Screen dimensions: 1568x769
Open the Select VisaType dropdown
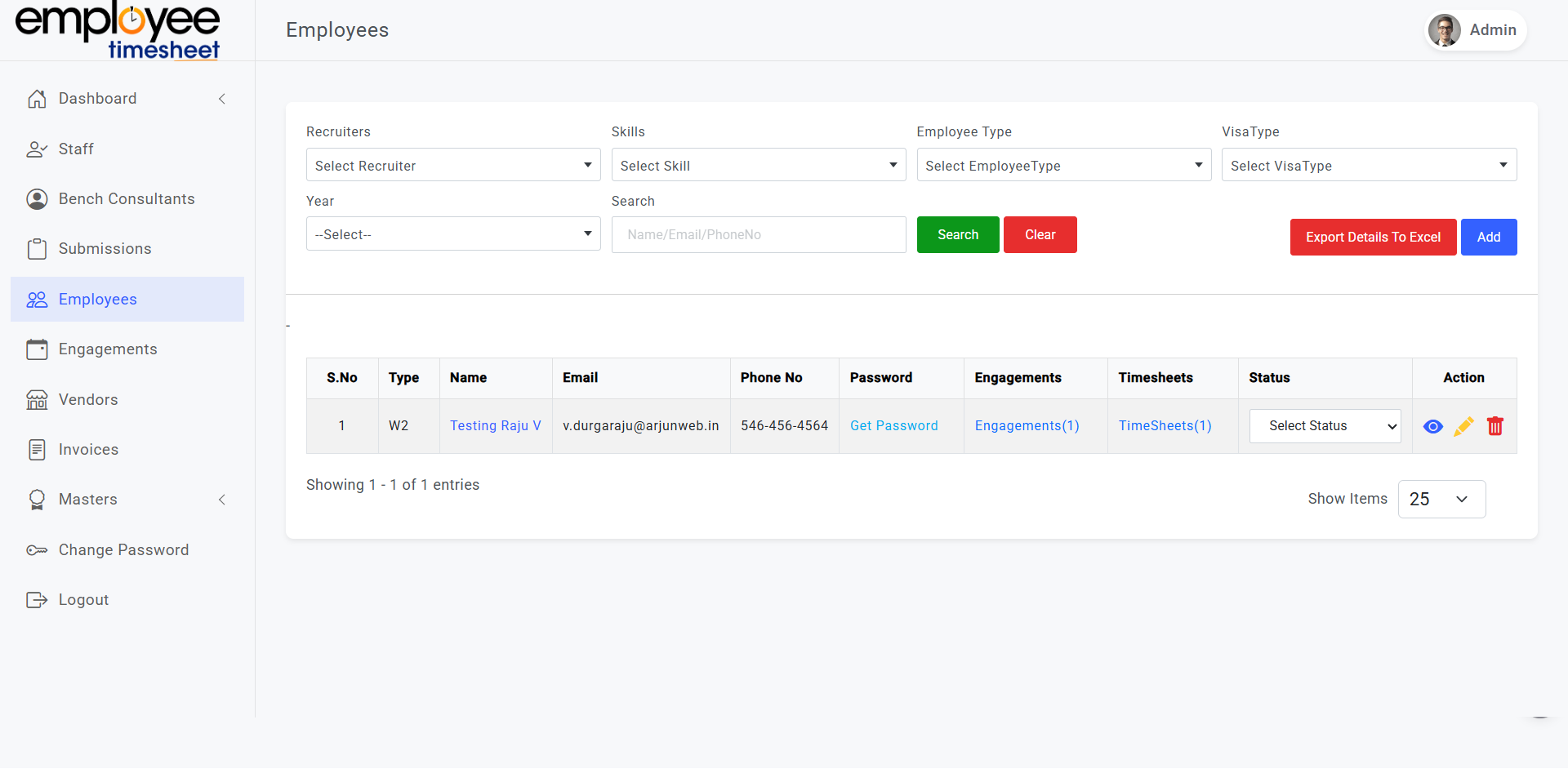tap(1369, 165)
